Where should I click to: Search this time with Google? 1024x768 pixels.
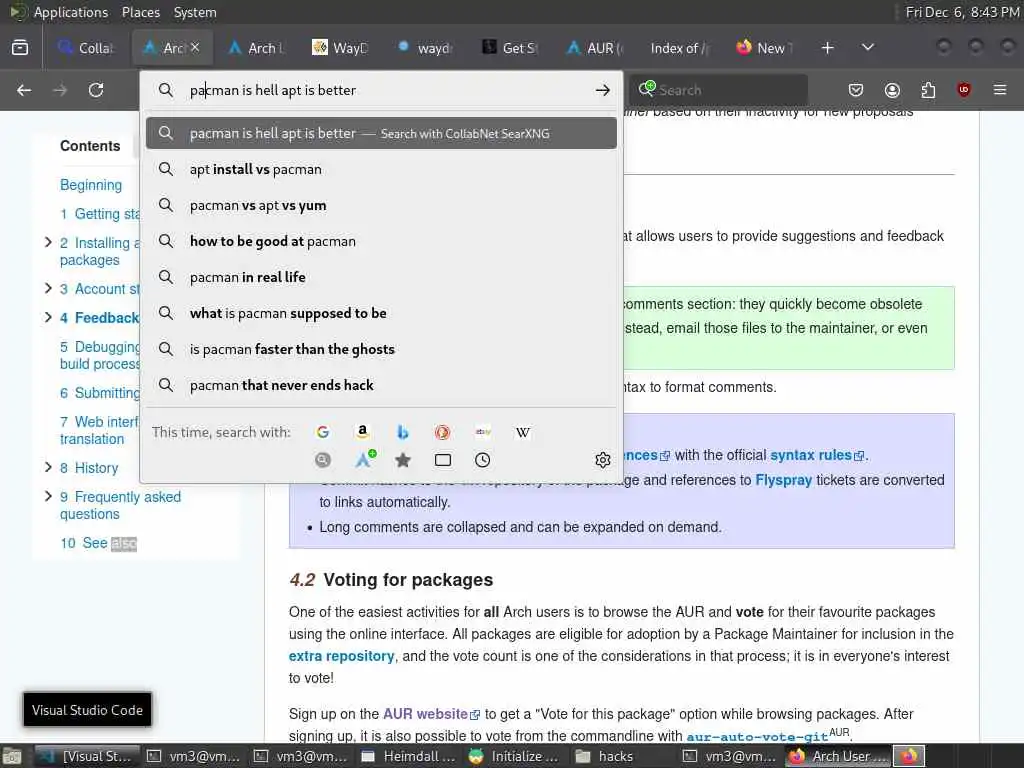(323, 432)
